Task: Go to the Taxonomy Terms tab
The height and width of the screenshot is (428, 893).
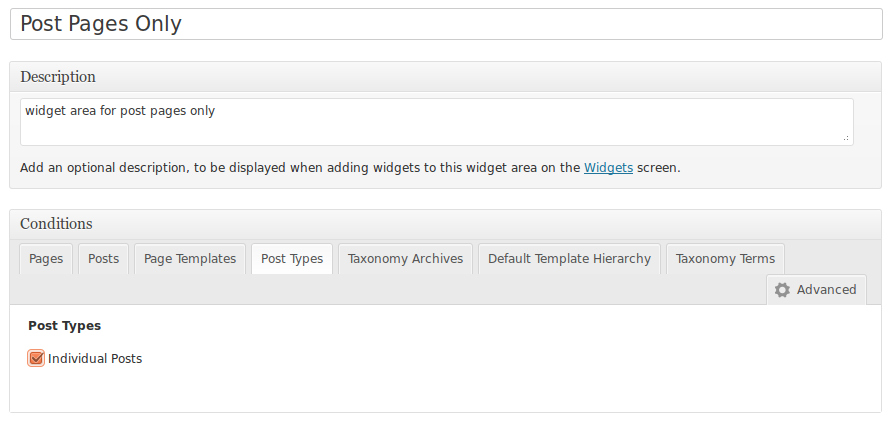Action: pyautogui.click(x=725, y=259)
